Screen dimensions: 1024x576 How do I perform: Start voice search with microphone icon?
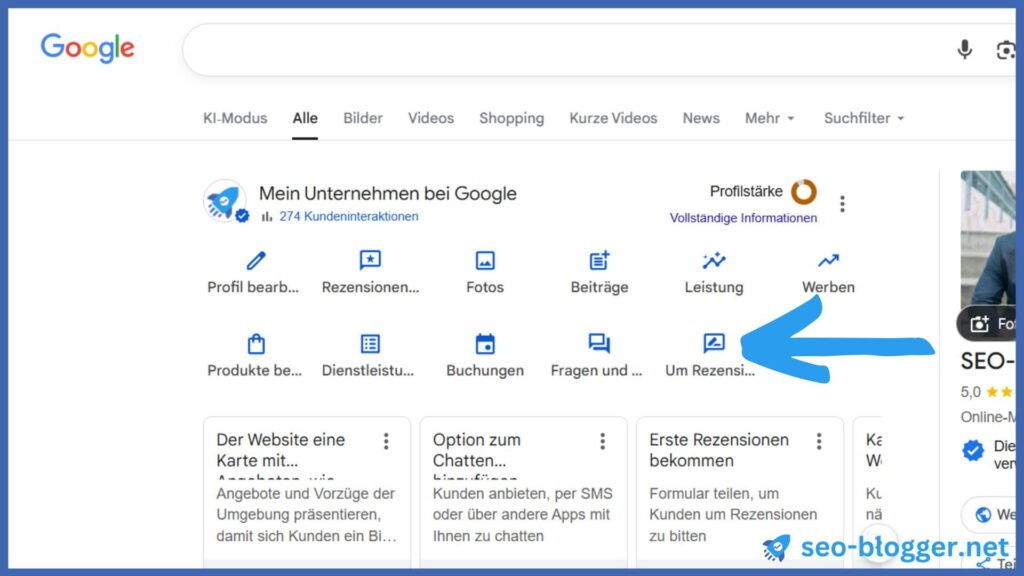pyautogui.click(x=964, y=49)
